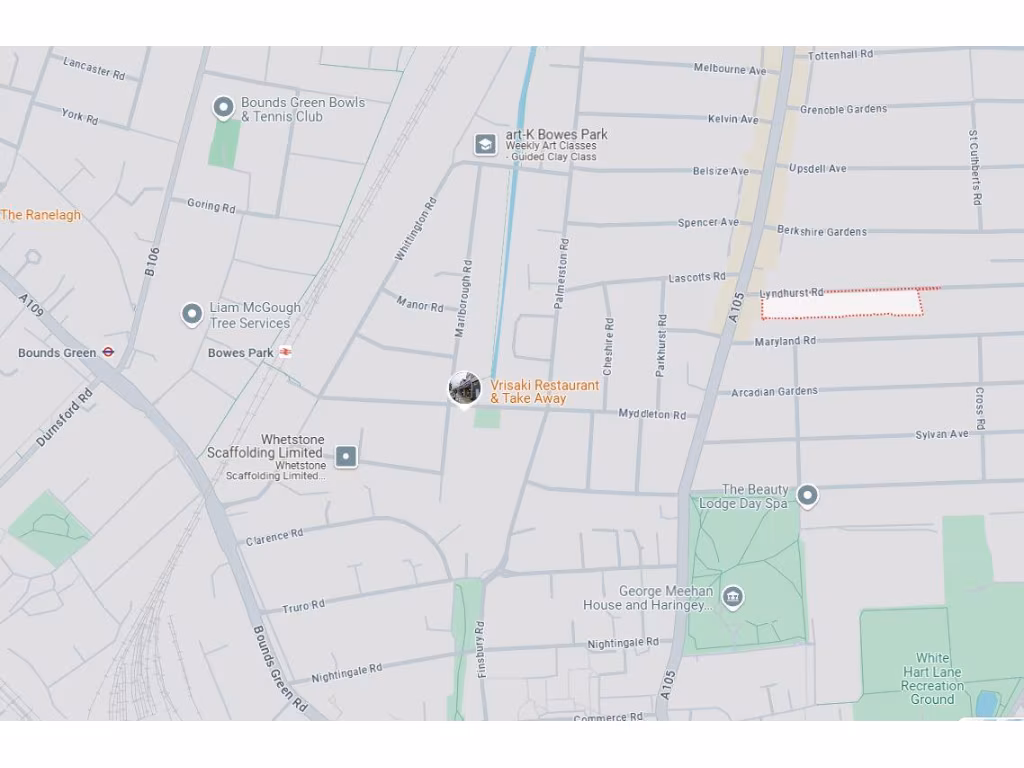1024x768 pixels.
Task: Select the art-K Bowes Park education icon
Action: pos(485,144)
